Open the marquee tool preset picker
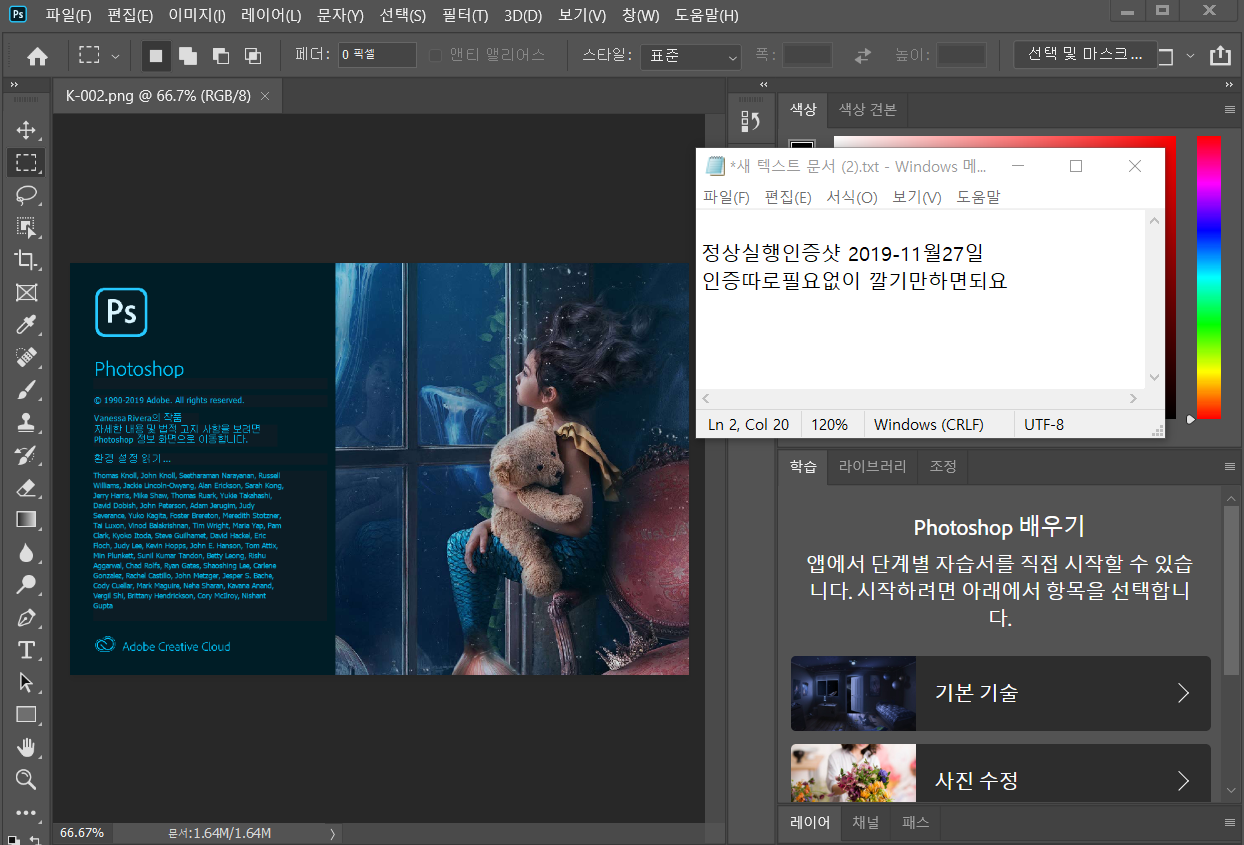This screenshot has width=1244, height=845. [x=100, y=56]
